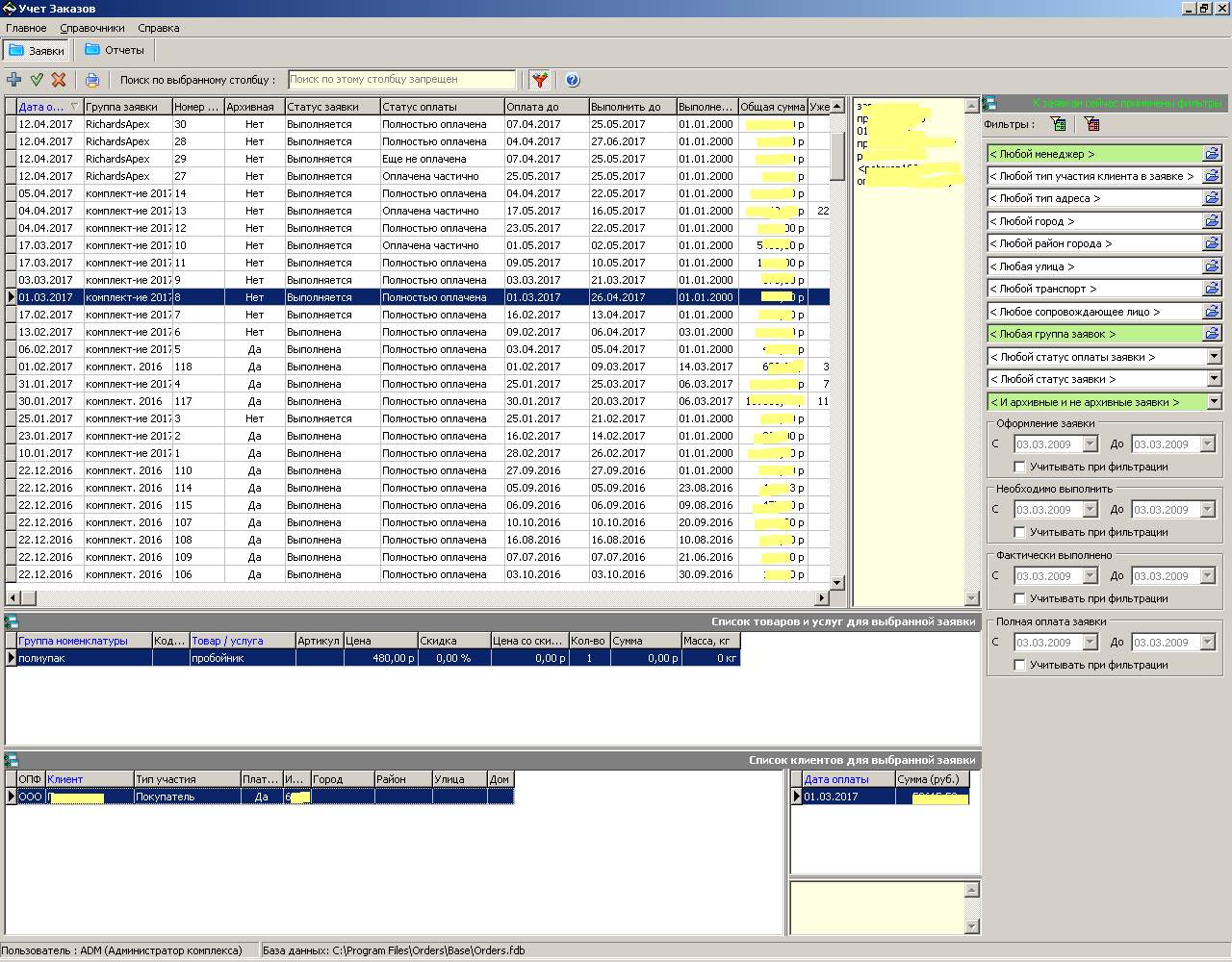Click the red clear-filters icon
Screen dimensions: 1232x962
point(1091,124)
